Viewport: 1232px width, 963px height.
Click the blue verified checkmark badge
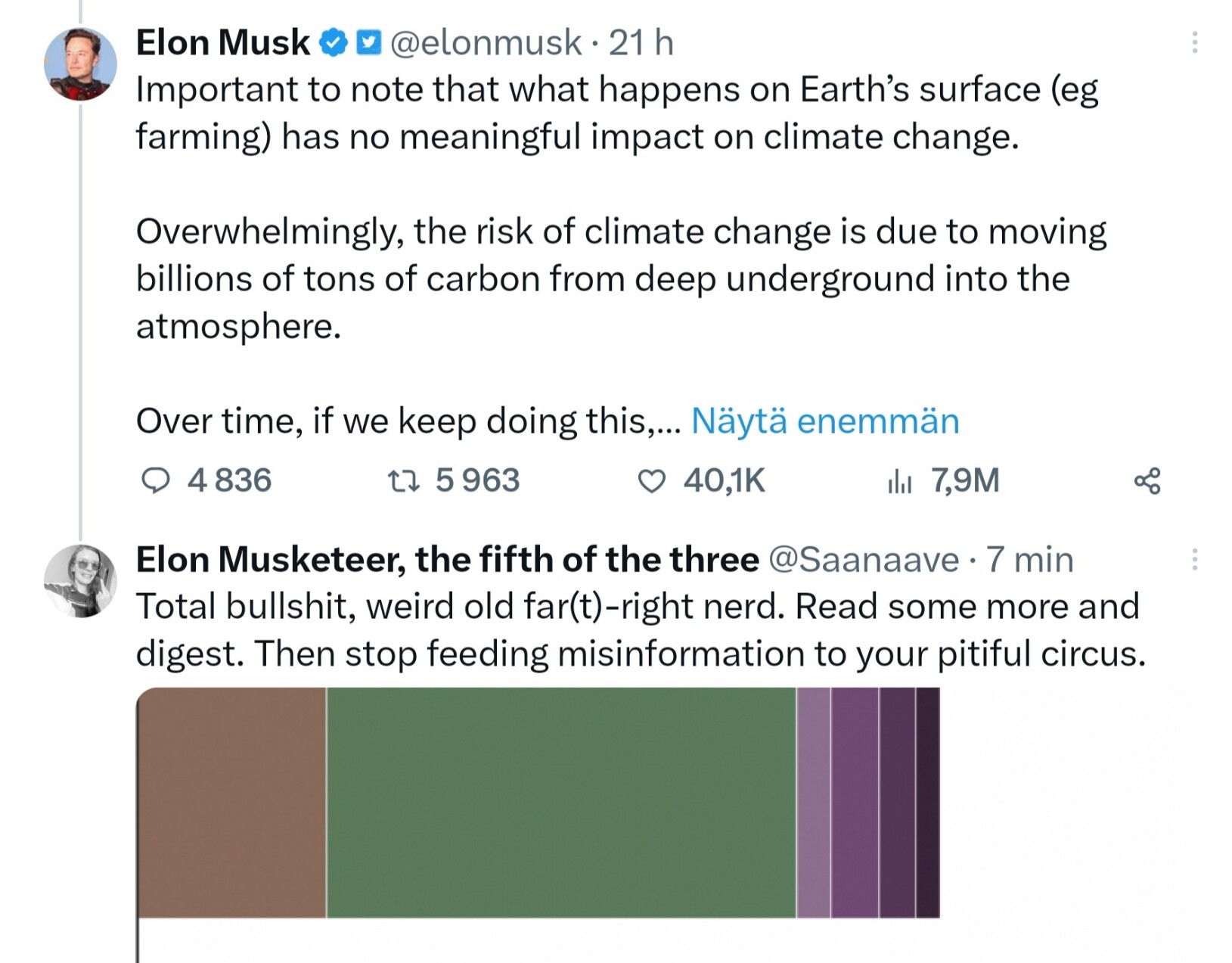tap(333, 42)
